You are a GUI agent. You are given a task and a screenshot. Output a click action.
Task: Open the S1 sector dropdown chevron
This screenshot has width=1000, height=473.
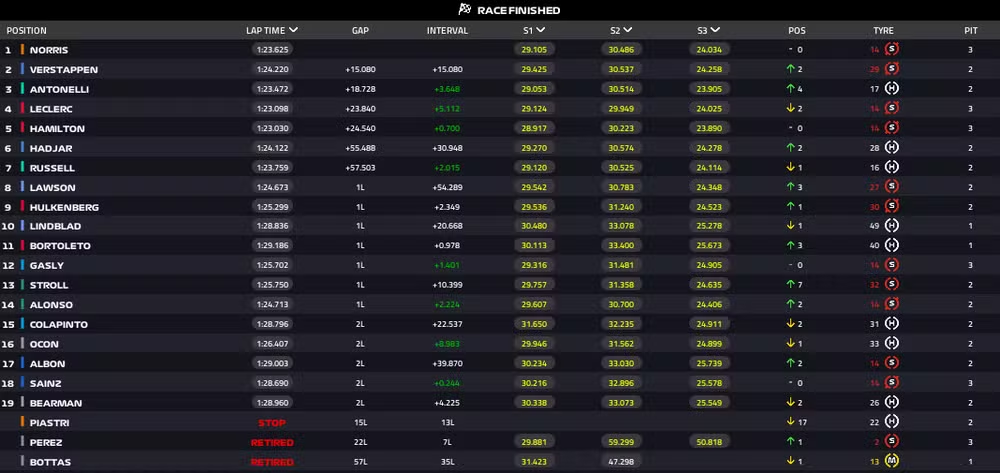540,30
